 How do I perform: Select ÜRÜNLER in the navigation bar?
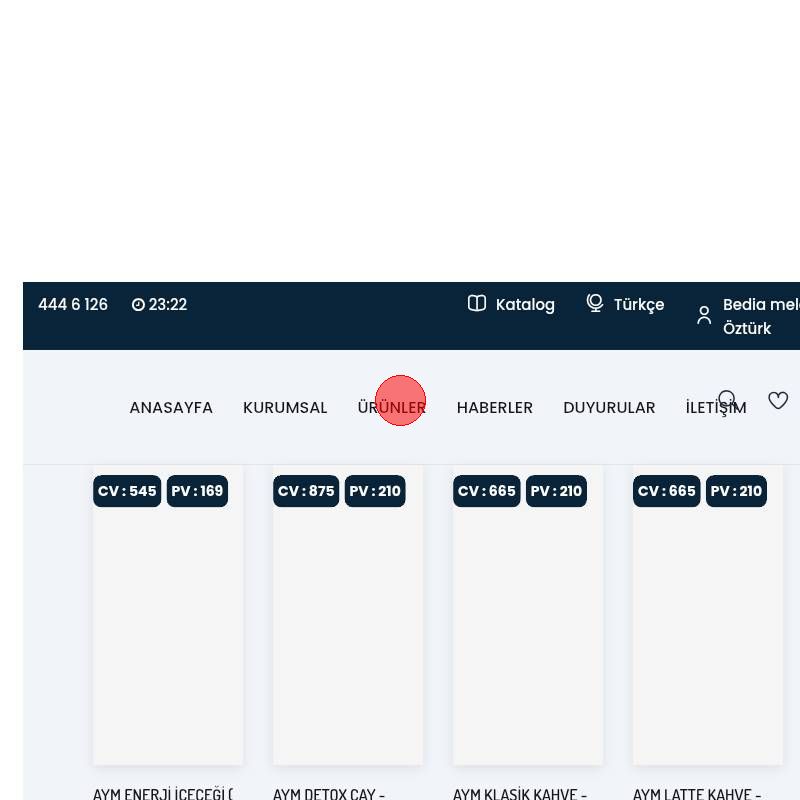tap(391, 408)
